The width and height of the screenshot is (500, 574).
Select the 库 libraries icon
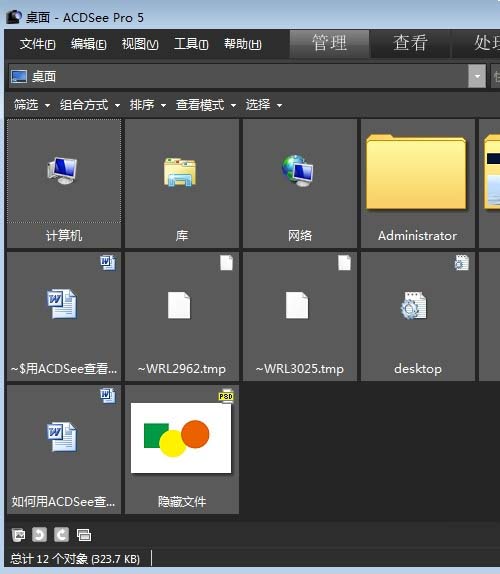[180, 172]
